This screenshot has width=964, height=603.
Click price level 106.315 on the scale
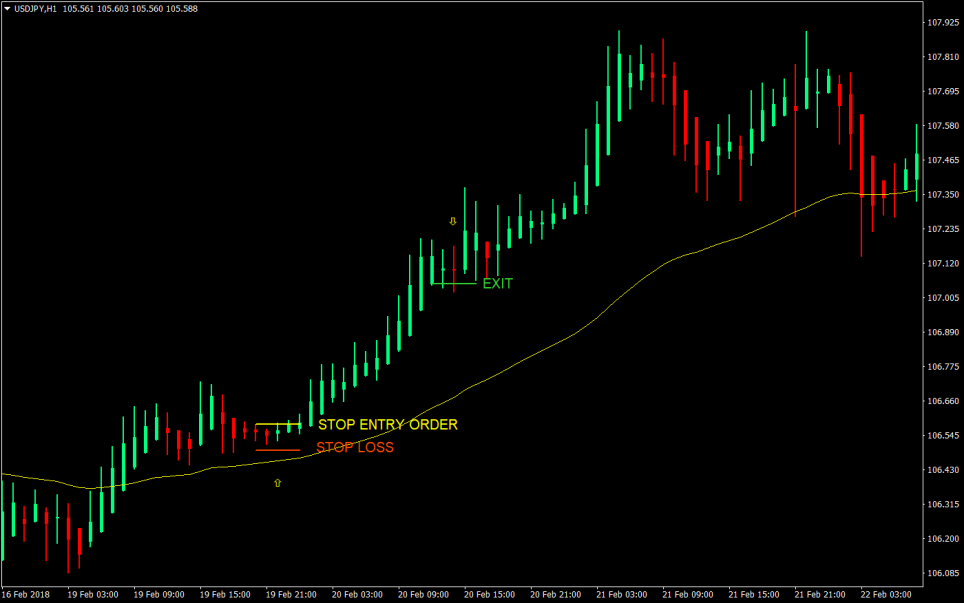pyautogui.click(x=943, y=505)
